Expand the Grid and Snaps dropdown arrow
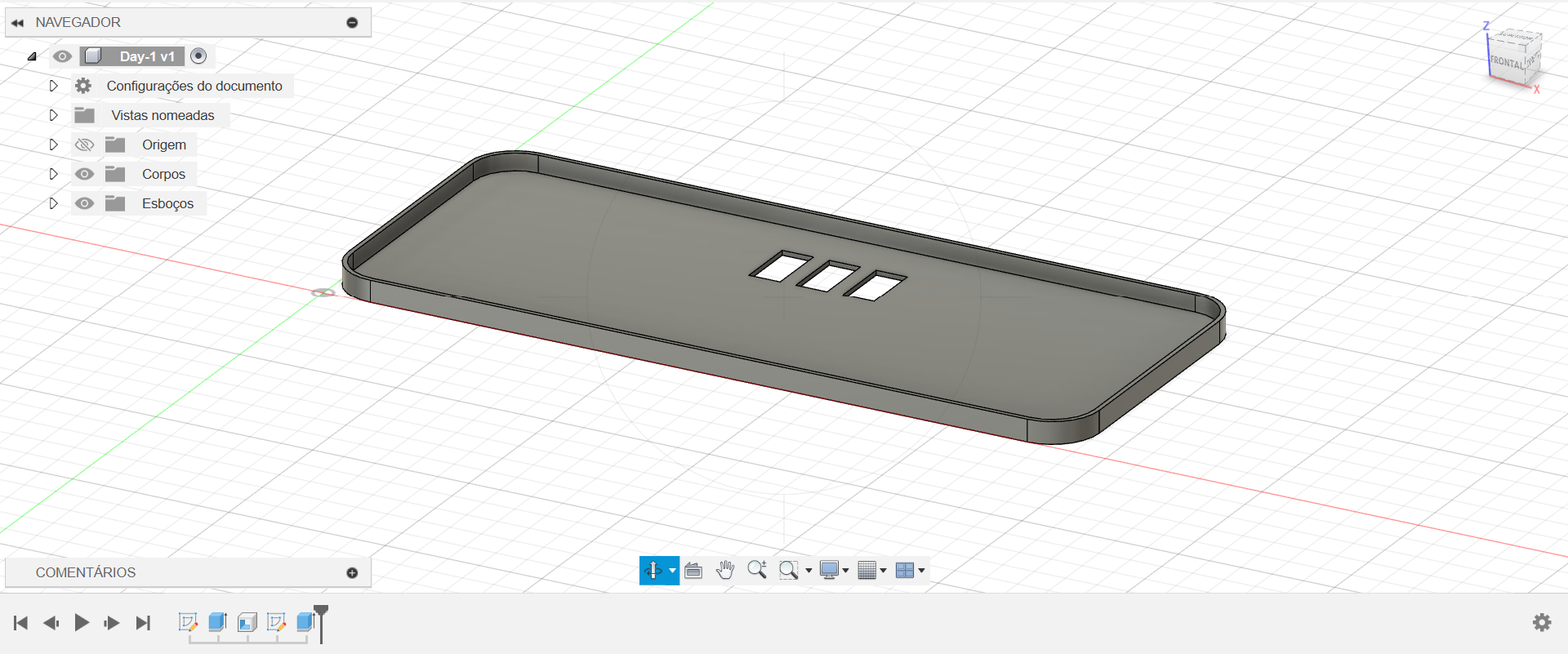The width and height of the screenshot is (1568, 654). [x=883, y=571]
